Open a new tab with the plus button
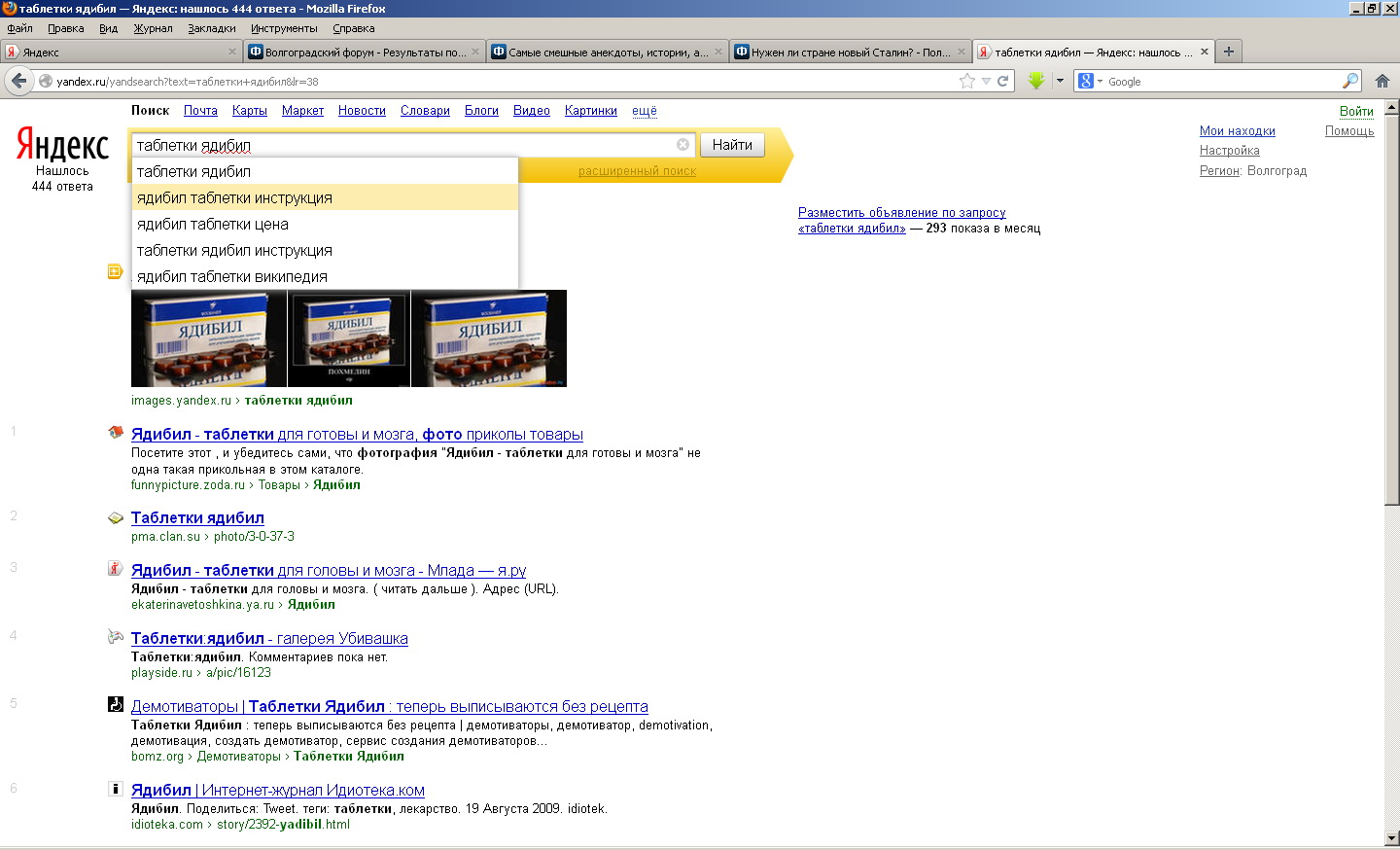The height and width of the screenshot is (850, 1400). pyautogui.click(x=1229, y=52)
